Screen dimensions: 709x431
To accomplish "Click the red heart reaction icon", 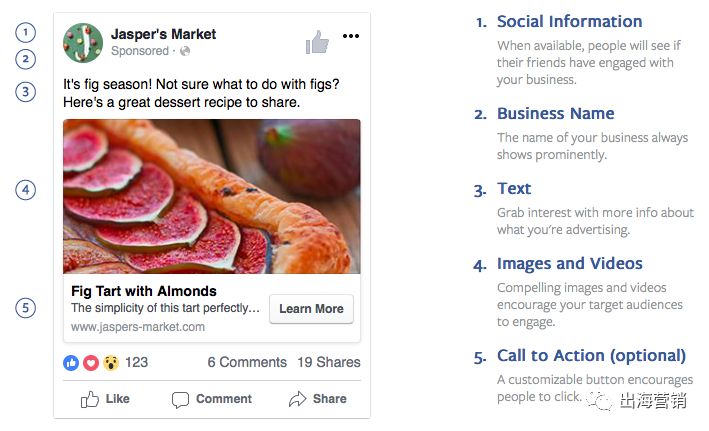I will (x=91, y=363).
